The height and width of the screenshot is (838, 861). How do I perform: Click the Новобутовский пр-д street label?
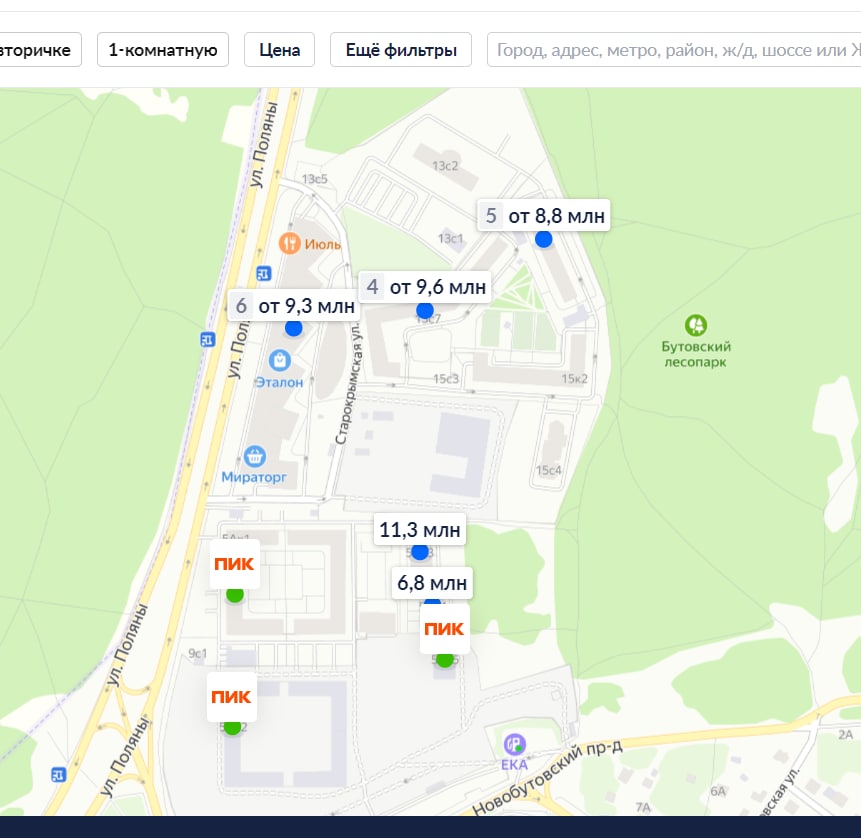547,778
